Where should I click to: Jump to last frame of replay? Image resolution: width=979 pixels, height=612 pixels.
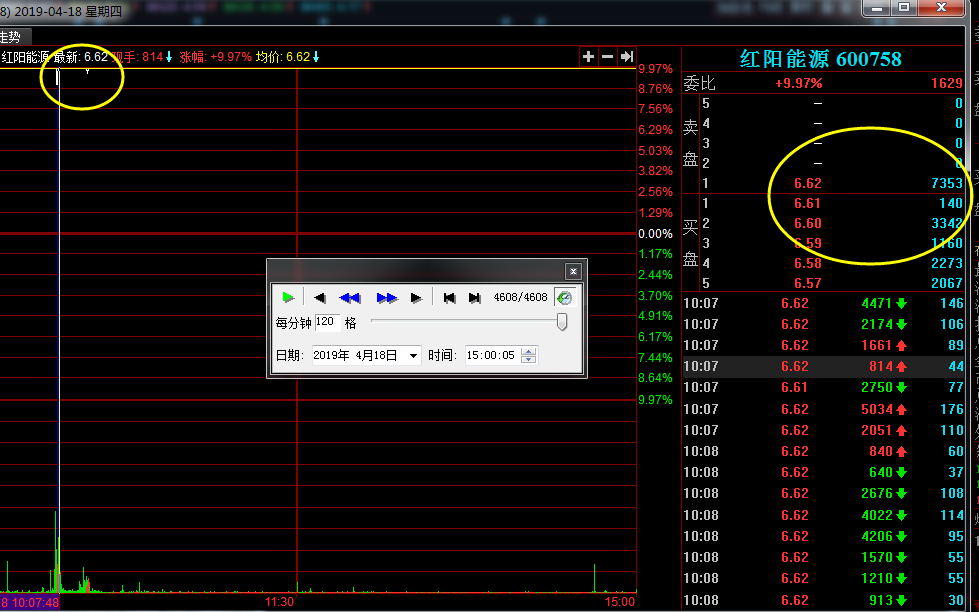(475, 298)
